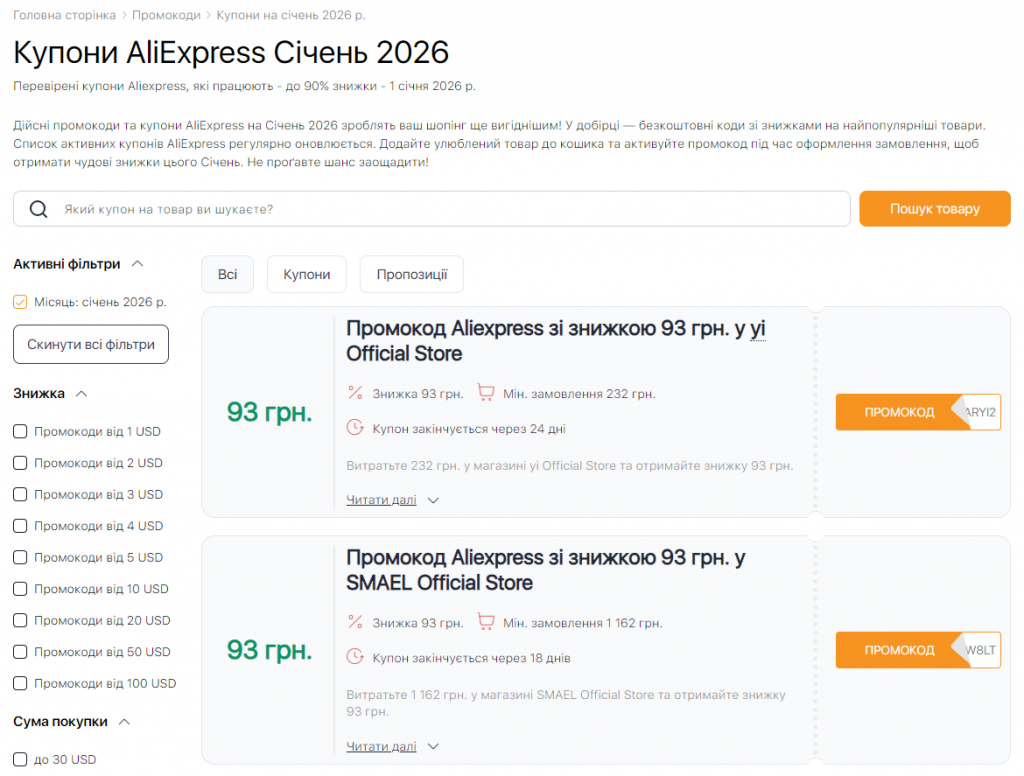
Task: Click the search magnifier icon
Action: (x=40, y=208)
